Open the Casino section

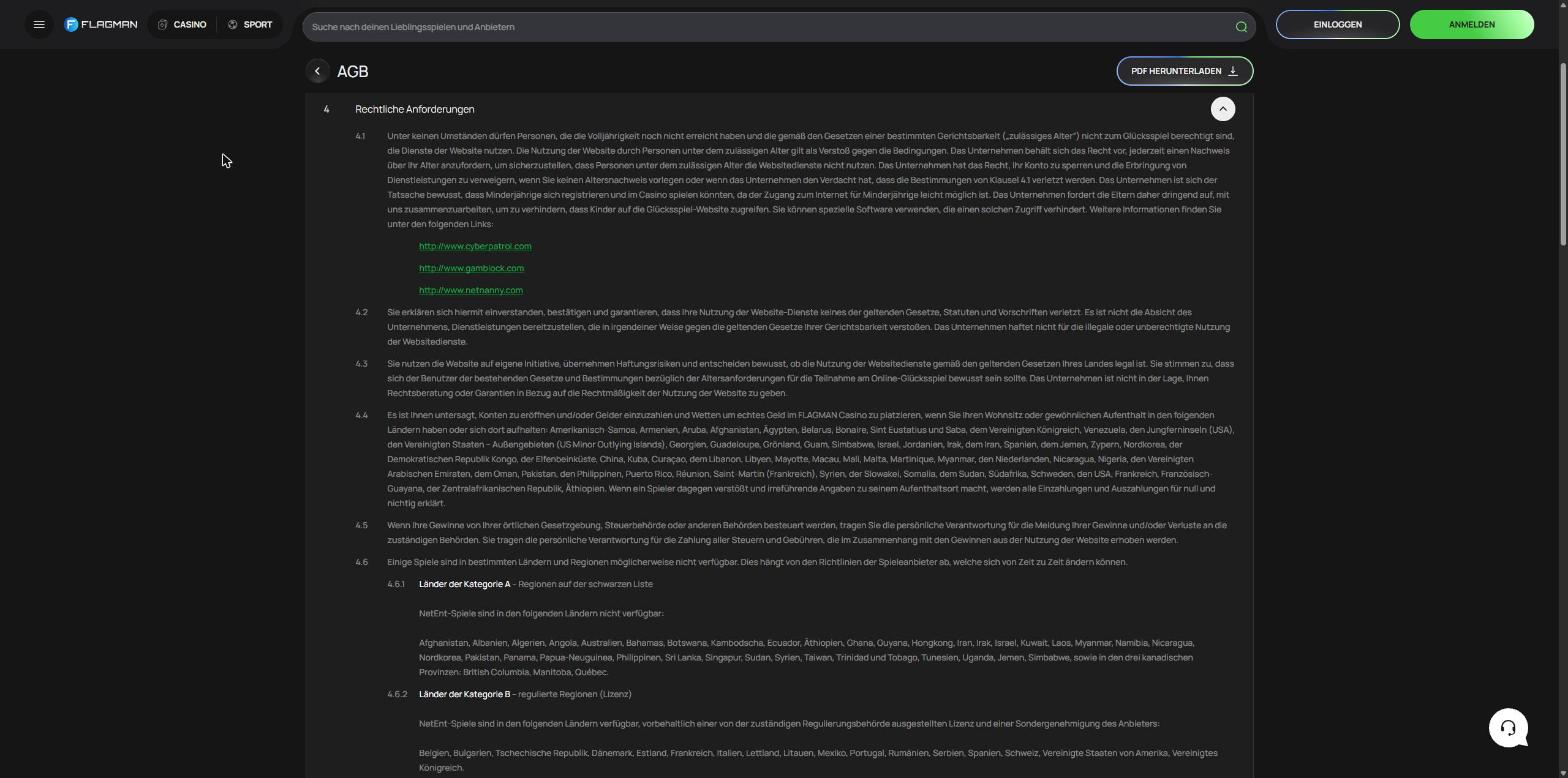click(182, 25)
